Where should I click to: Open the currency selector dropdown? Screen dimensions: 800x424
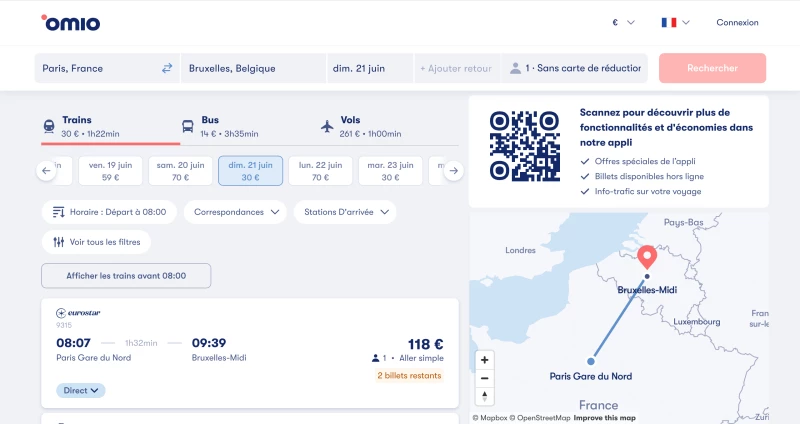pos(623,22)
